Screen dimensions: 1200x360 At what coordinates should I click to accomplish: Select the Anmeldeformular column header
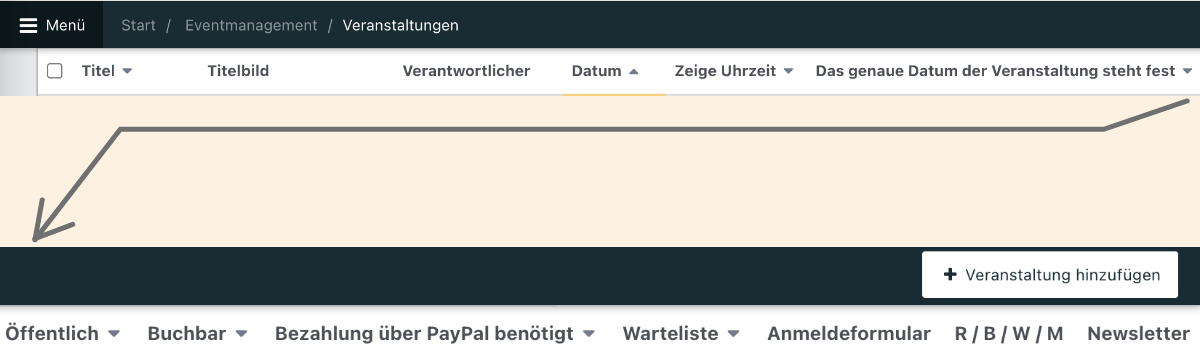coord(849,334)
